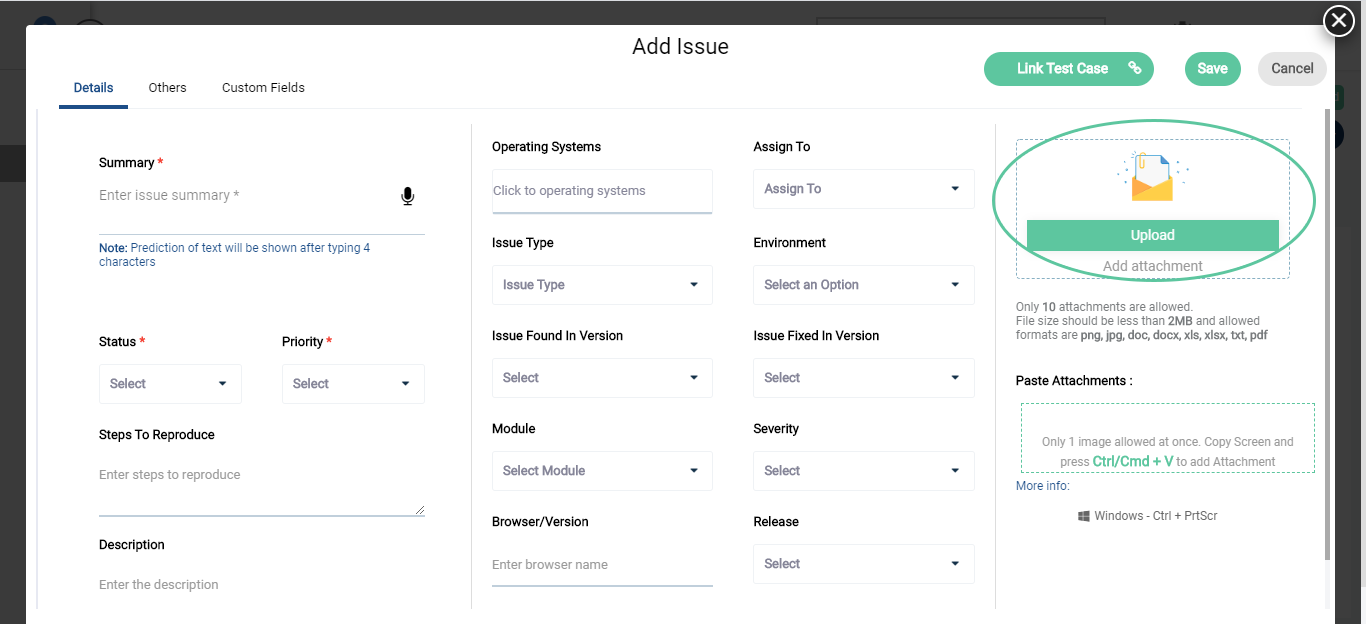Open the Custom Fields tab
1366x624 pixels.
point(263,88)
